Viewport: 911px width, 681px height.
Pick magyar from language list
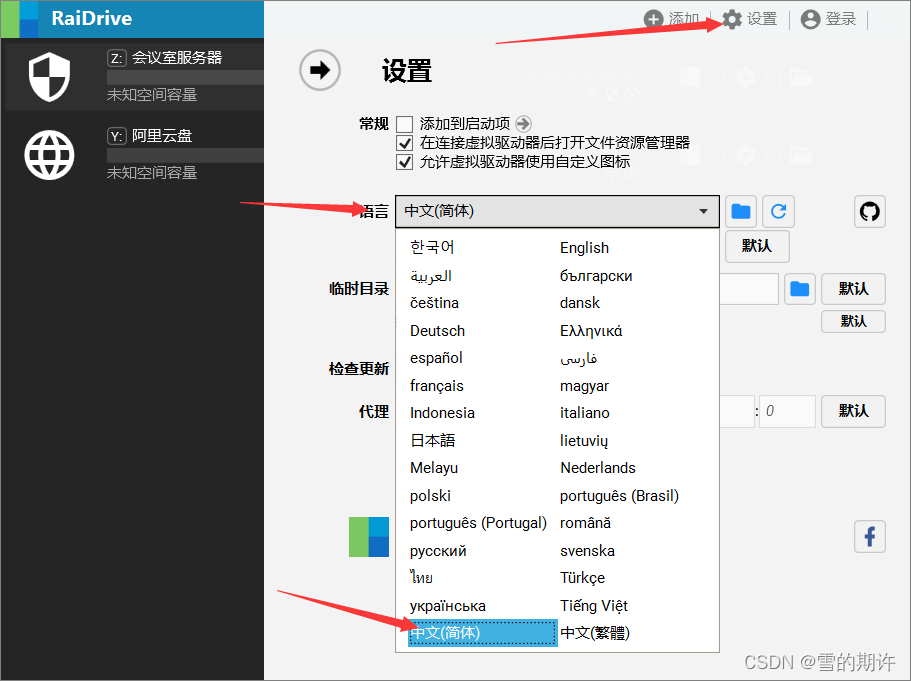click(584, 385)
